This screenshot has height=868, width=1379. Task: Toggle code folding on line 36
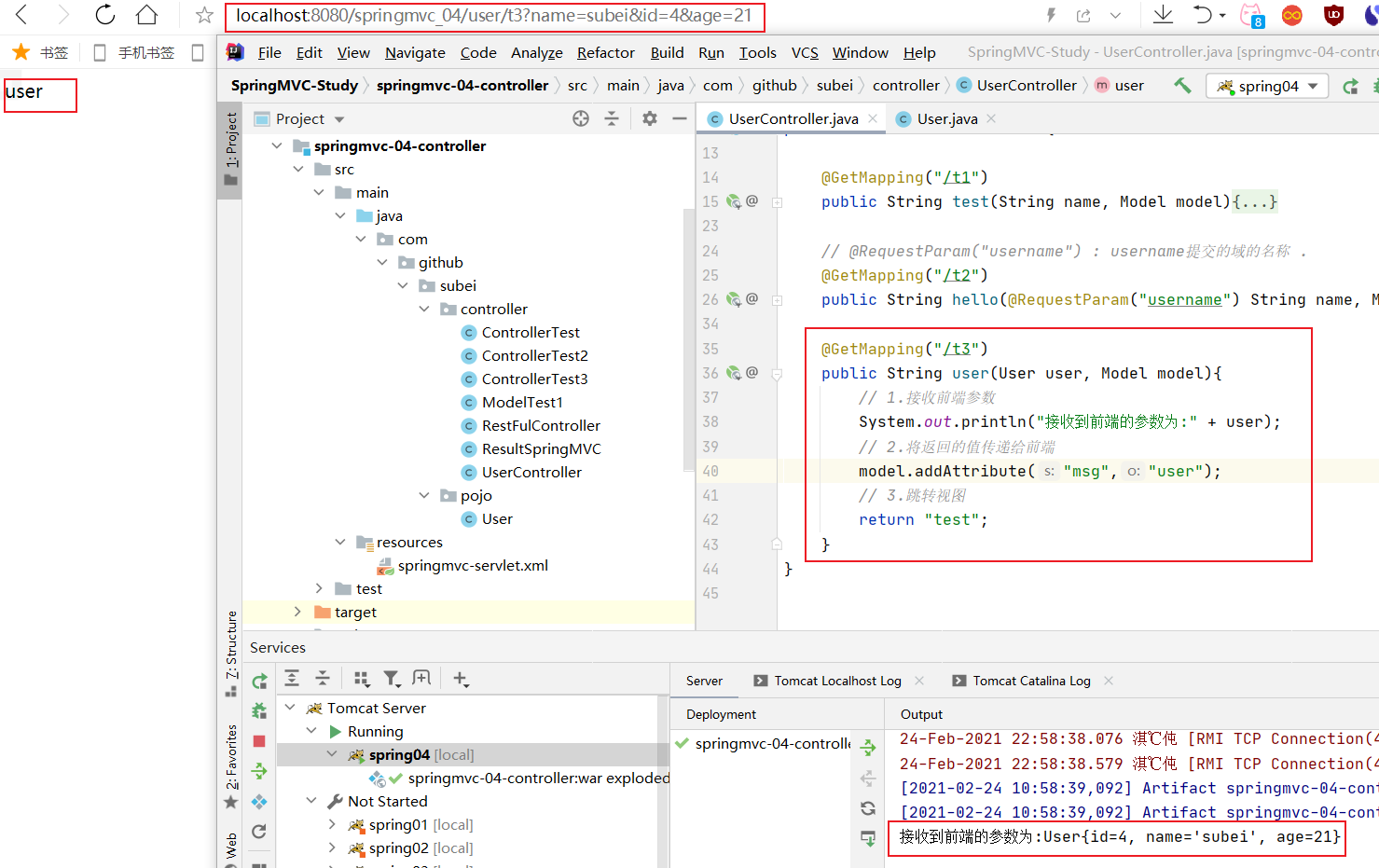click(x=777, y=373)
